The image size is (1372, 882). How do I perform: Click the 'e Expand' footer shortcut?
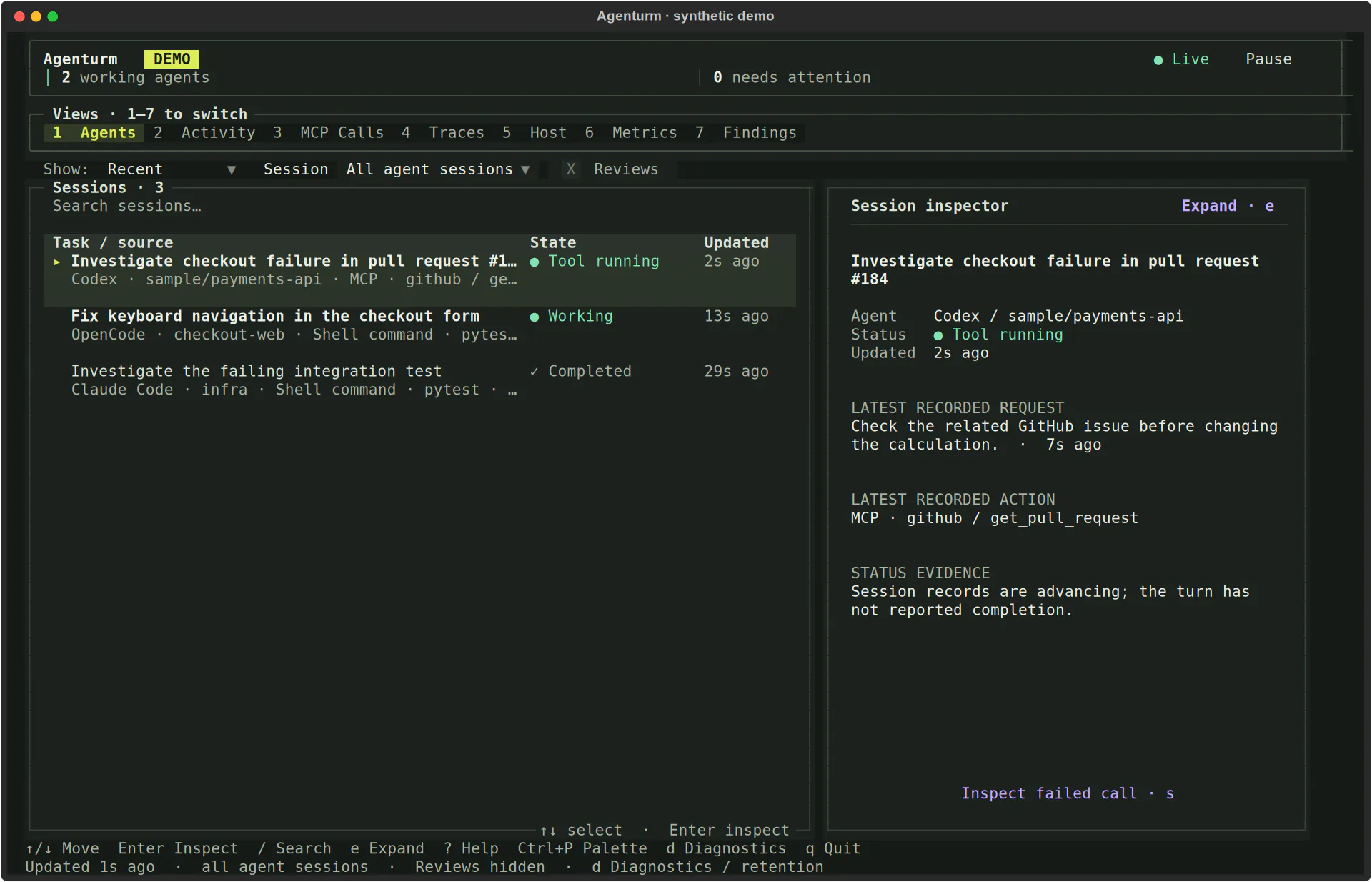click(387, 848)
